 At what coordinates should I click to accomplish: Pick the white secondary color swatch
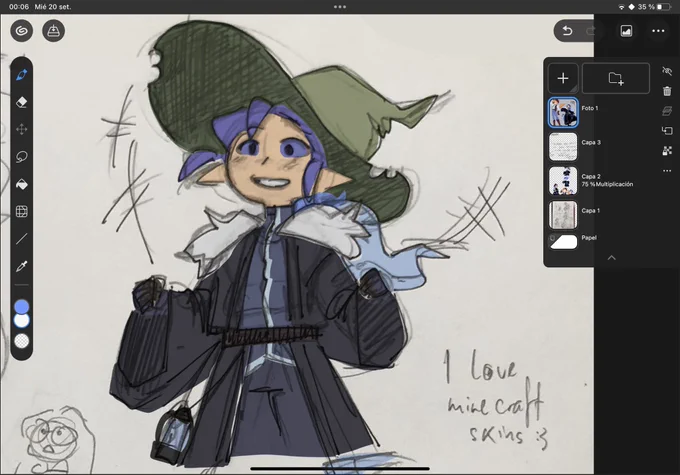[x=22, y=321]
